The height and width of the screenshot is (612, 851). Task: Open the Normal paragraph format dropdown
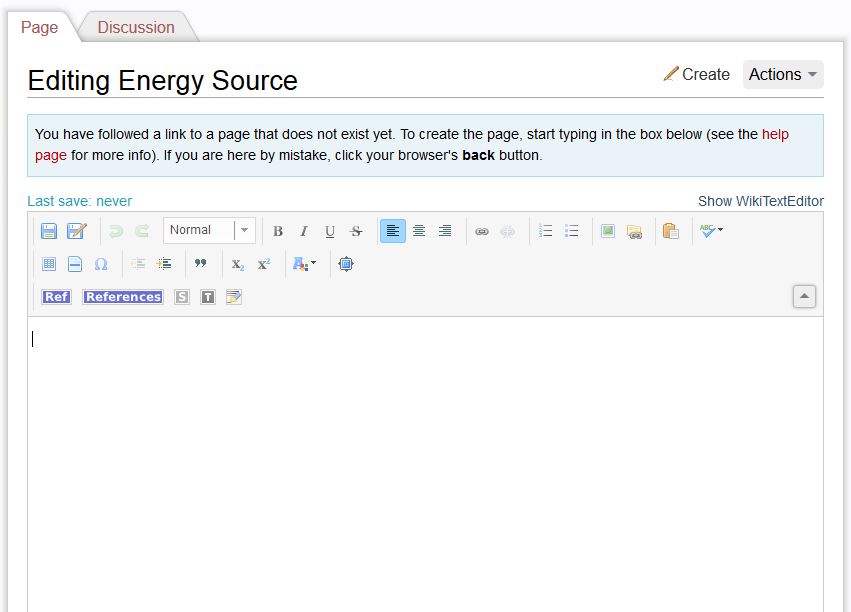(x=209, y=230)
